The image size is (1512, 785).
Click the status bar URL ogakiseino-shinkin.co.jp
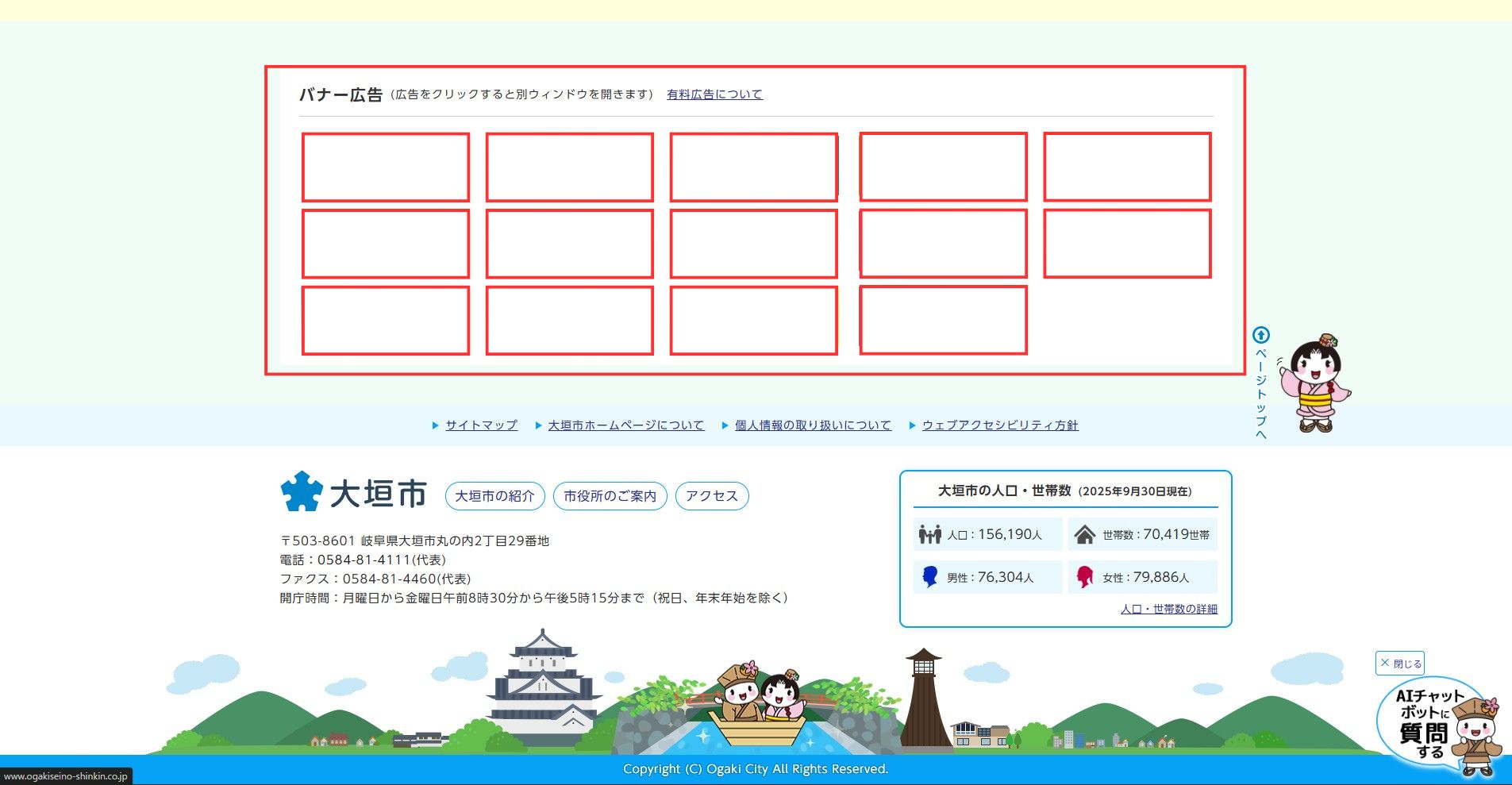(x=65, y=776)
